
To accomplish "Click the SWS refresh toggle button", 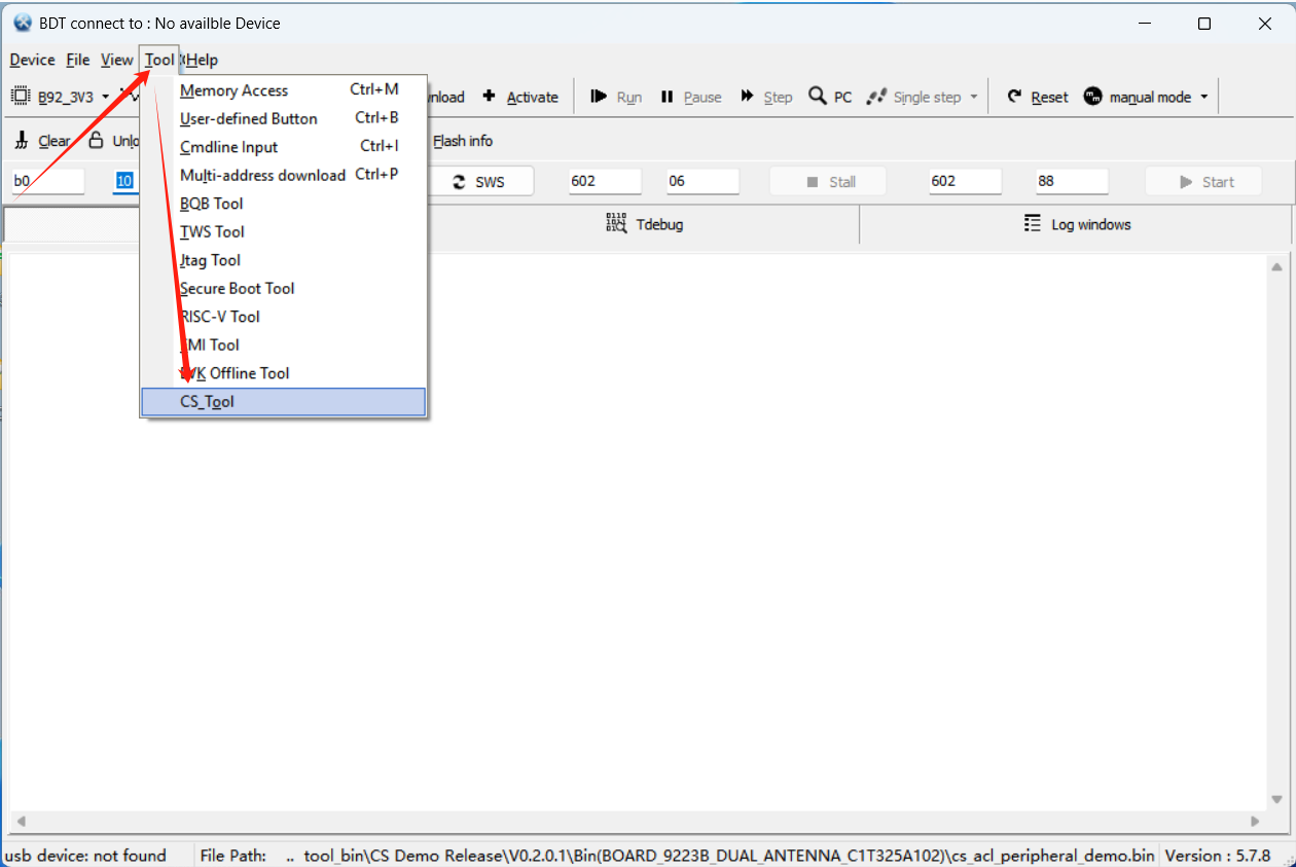I will click(x=482, y=181).
